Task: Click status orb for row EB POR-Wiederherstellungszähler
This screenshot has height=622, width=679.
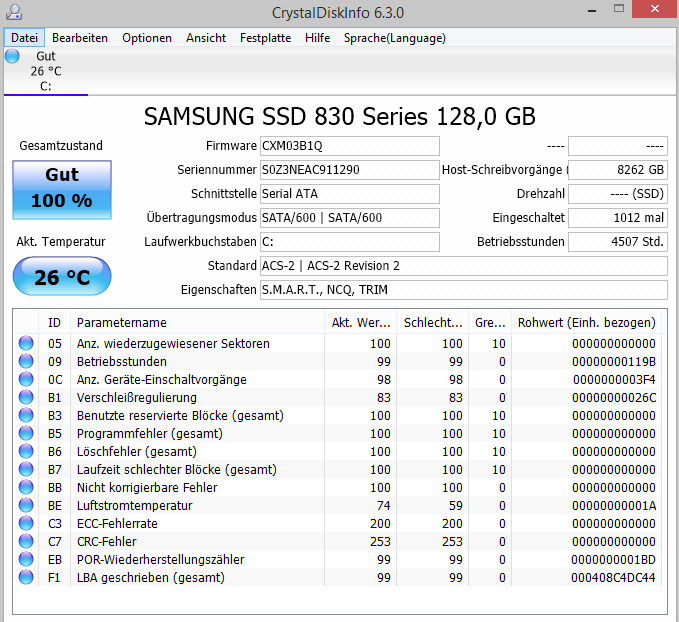Action: pyautogui.click(x=26, y=559)
